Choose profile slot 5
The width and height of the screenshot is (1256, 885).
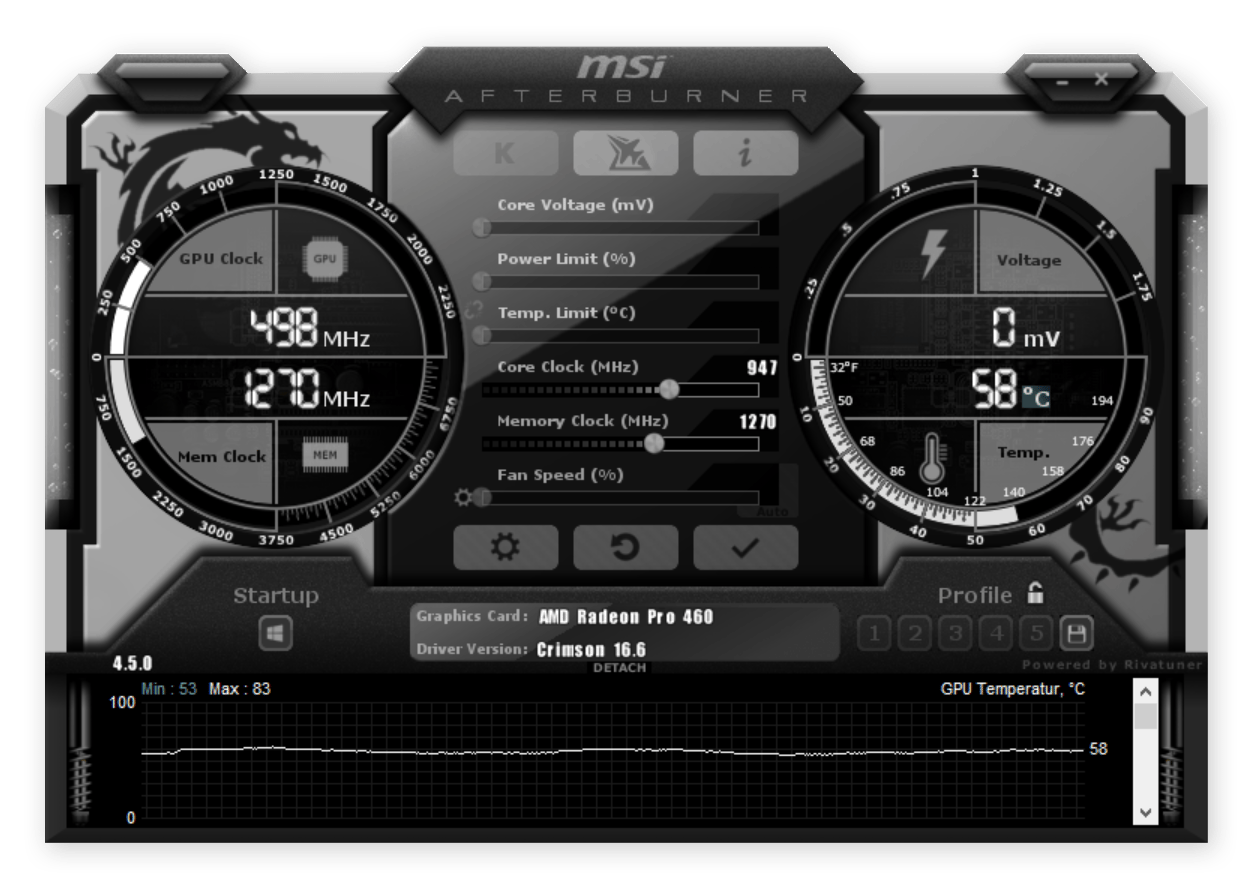point(1036,633)
